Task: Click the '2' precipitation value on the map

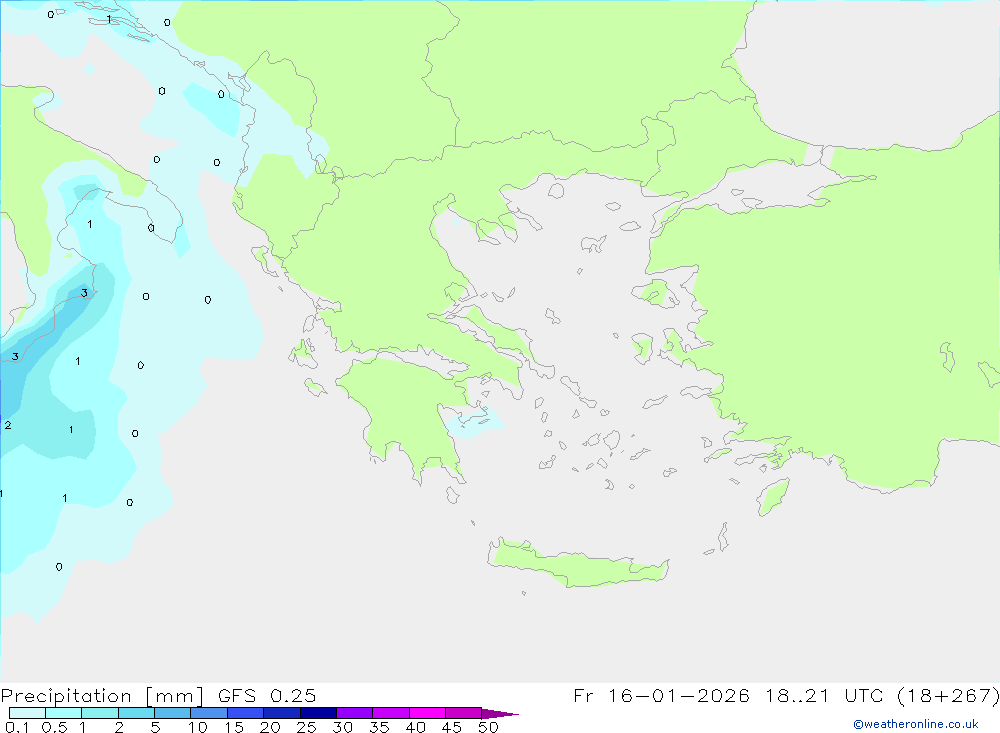Action: click(x=8, y=426)
